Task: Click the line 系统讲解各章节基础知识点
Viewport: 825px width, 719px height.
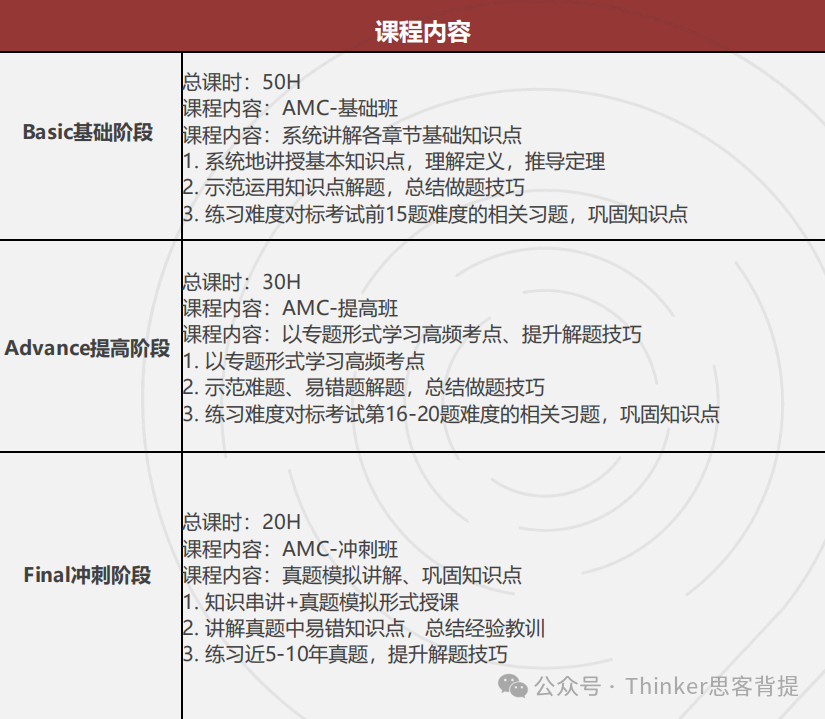Action: click(x=353, y=135)
